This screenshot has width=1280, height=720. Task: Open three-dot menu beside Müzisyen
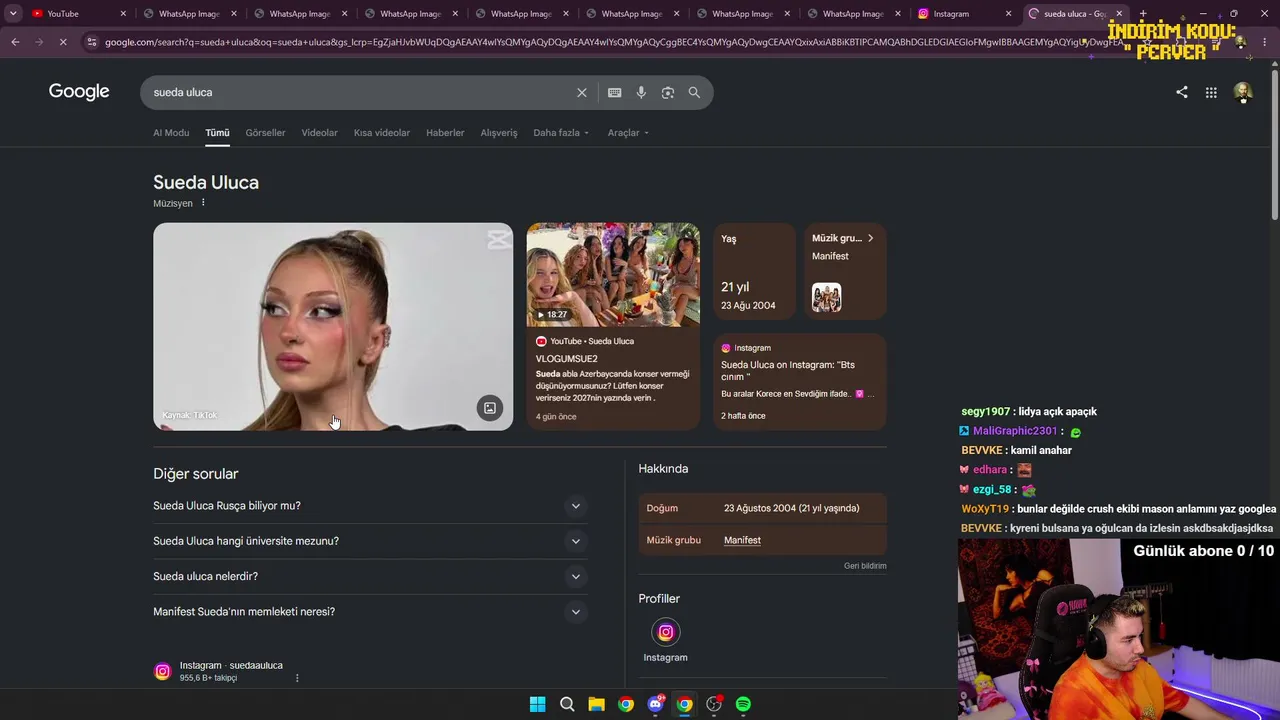coord(203,203)
